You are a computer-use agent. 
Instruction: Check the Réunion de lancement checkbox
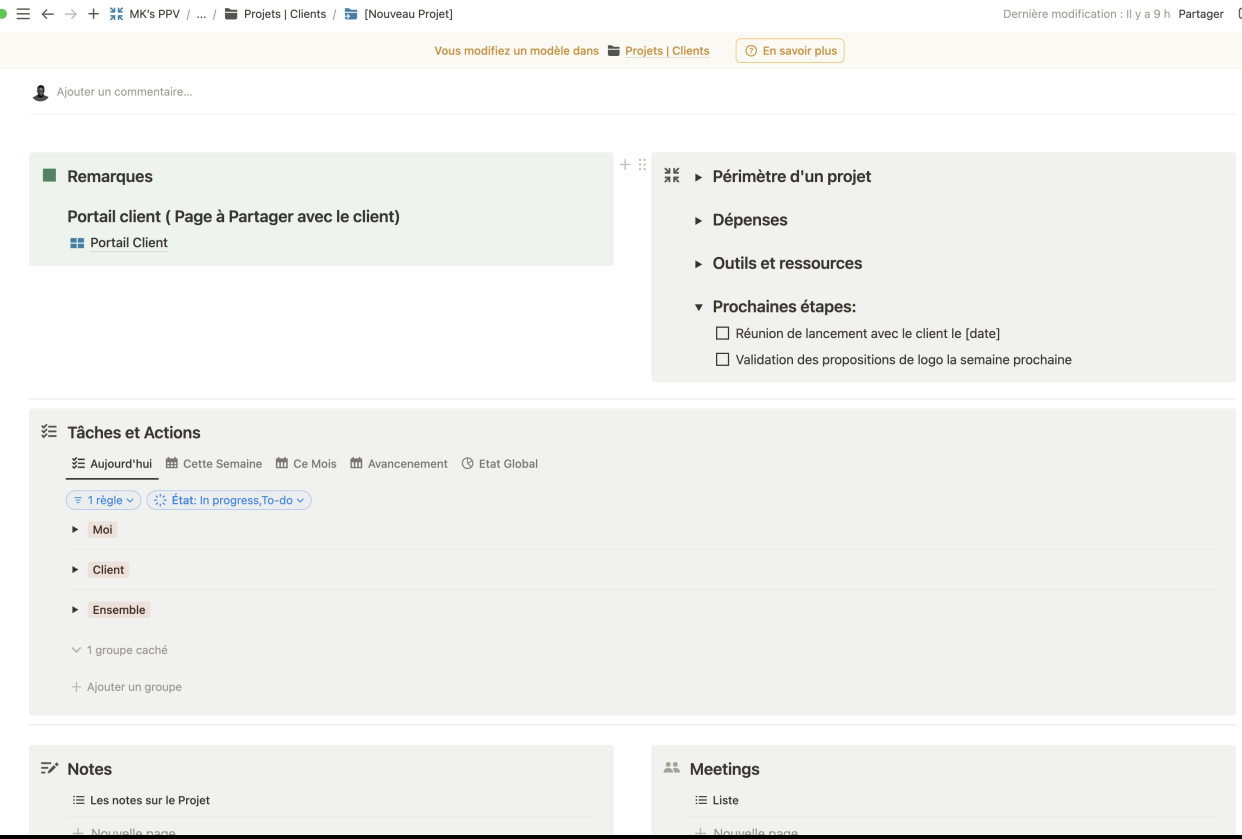[722, 332]
